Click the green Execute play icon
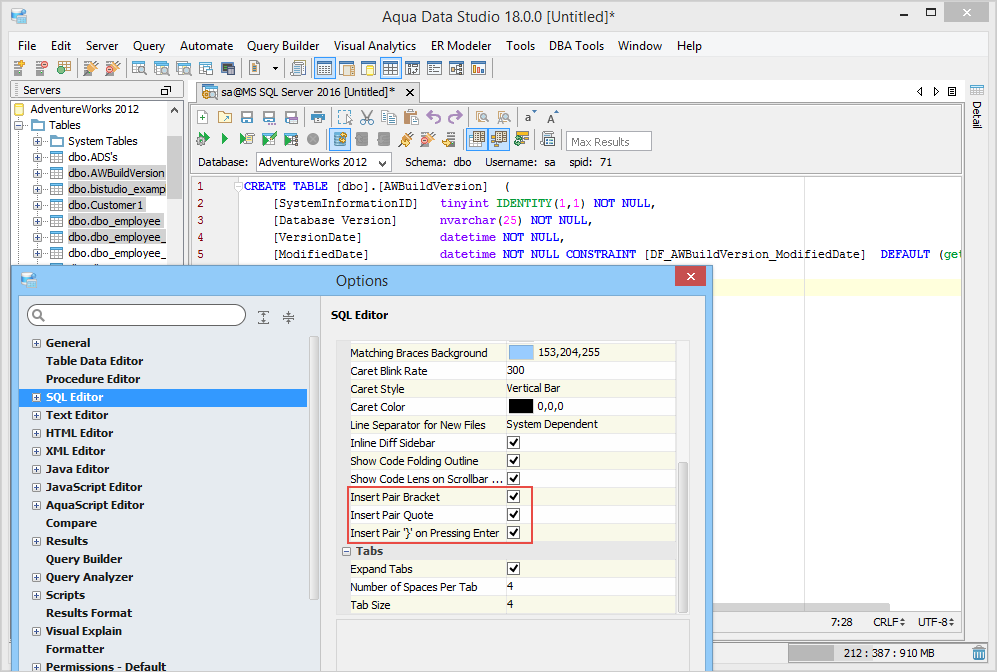997x672 pixels. tap(224, 139)
